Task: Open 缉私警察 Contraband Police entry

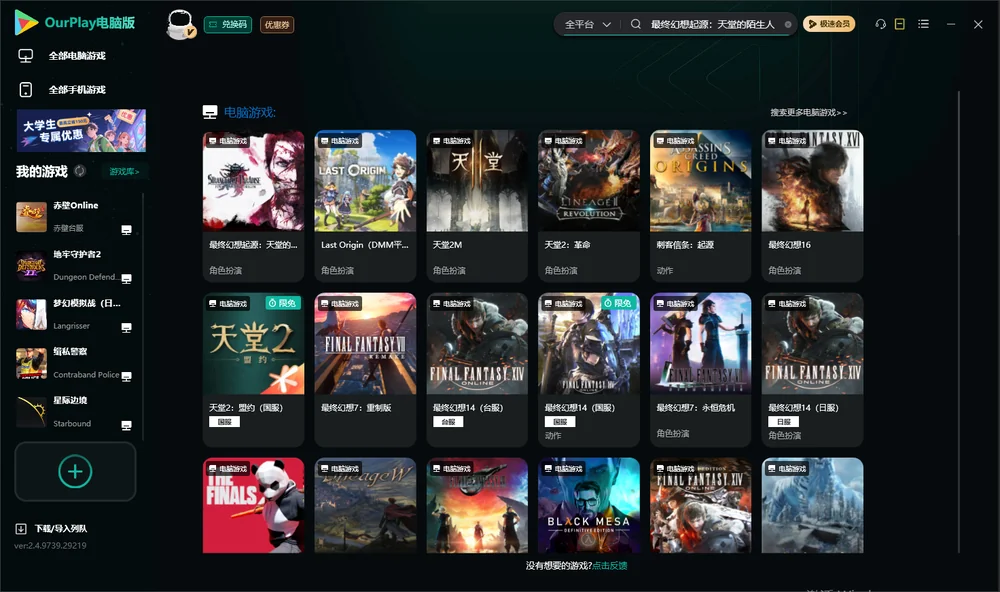Action: click(x=75, y=362)
